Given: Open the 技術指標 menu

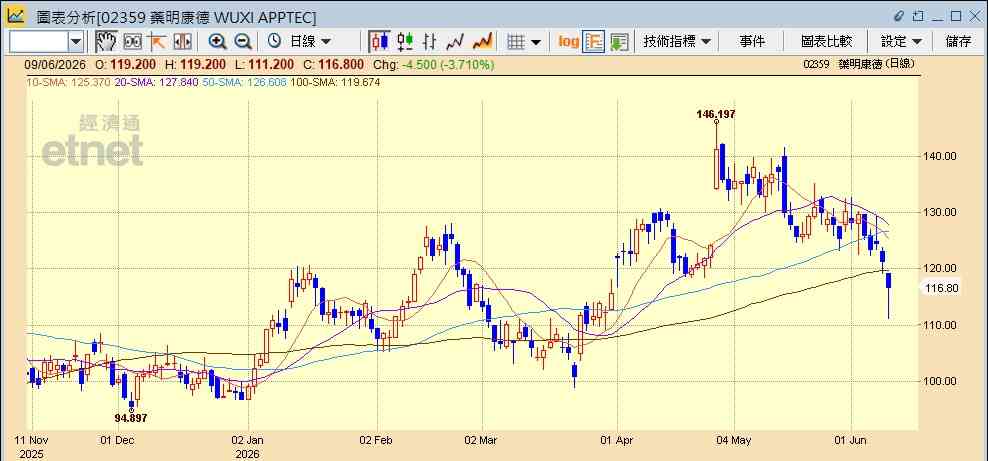Looking at the screenshot, I should point(676,42).
